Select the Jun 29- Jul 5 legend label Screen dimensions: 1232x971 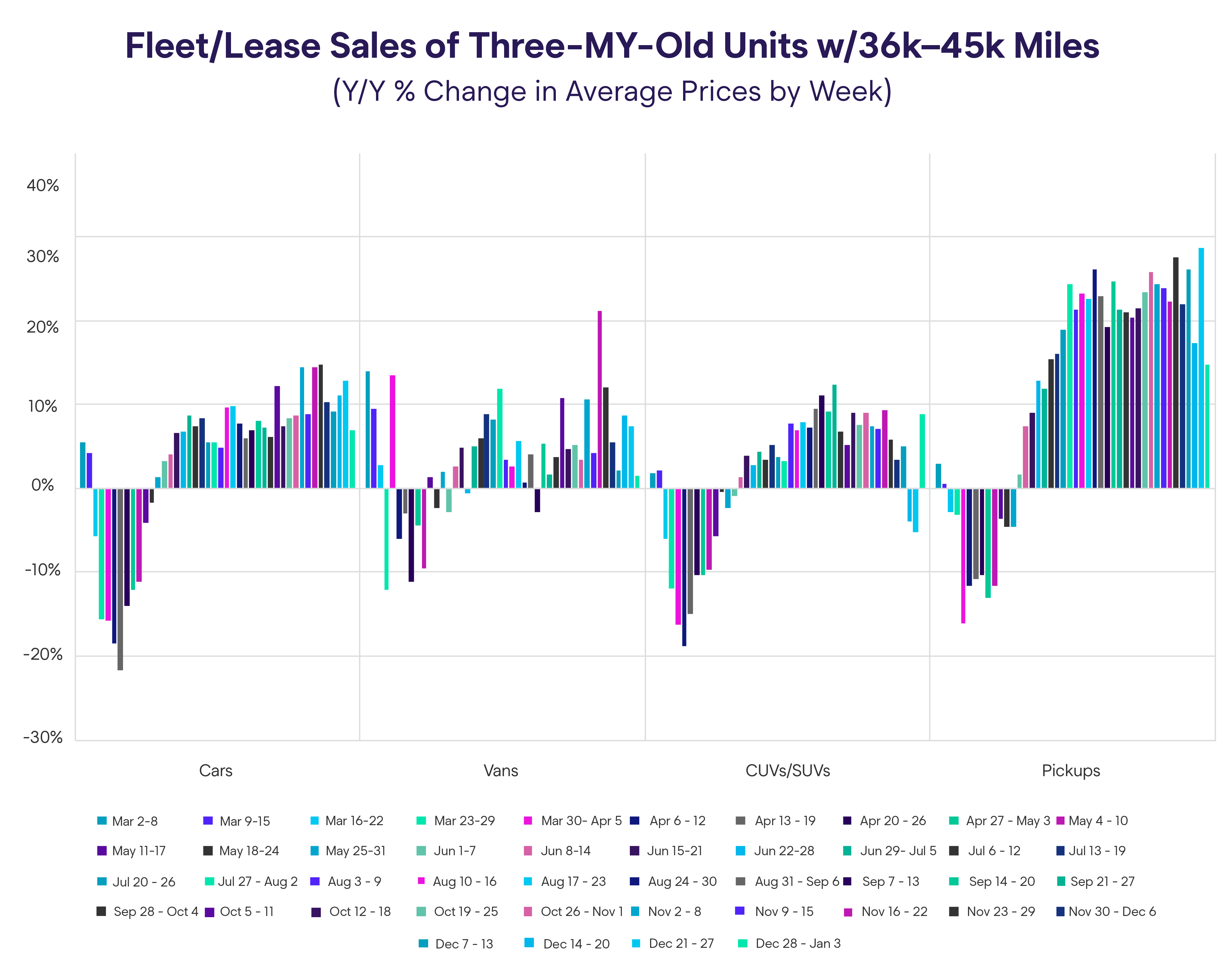(898, 851)
